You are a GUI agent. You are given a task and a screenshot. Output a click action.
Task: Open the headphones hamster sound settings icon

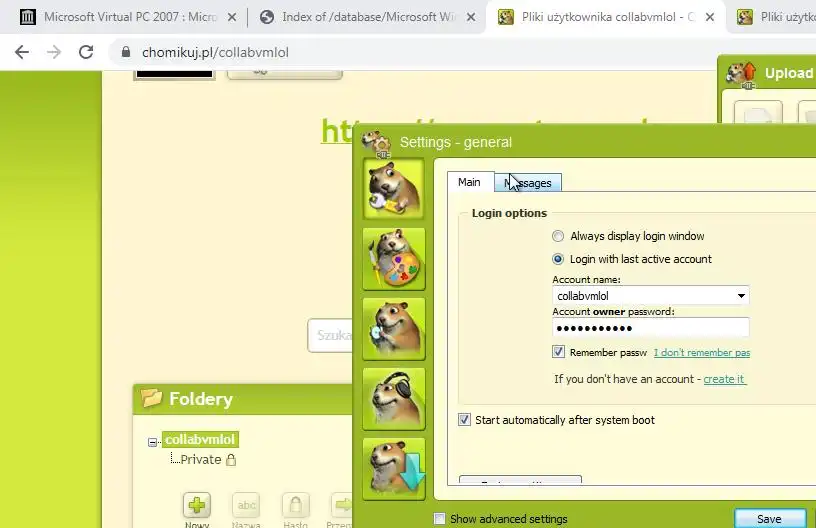(x=394, y=399)
